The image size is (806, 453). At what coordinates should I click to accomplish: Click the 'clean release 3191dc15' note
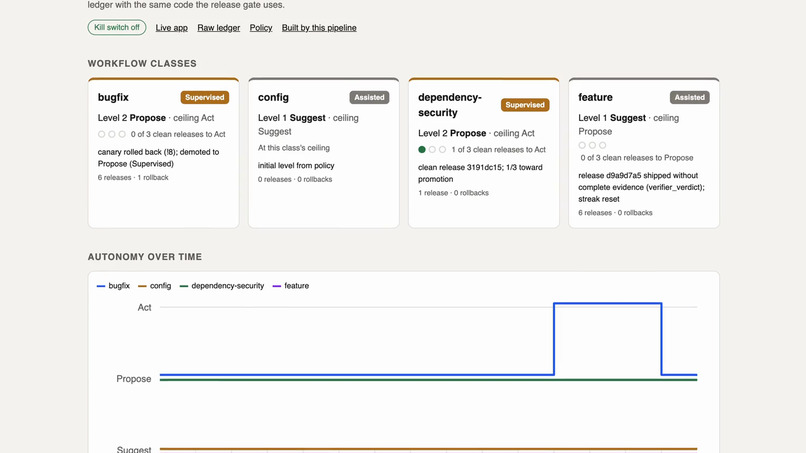pyautogui.click(x=480, y=173)
